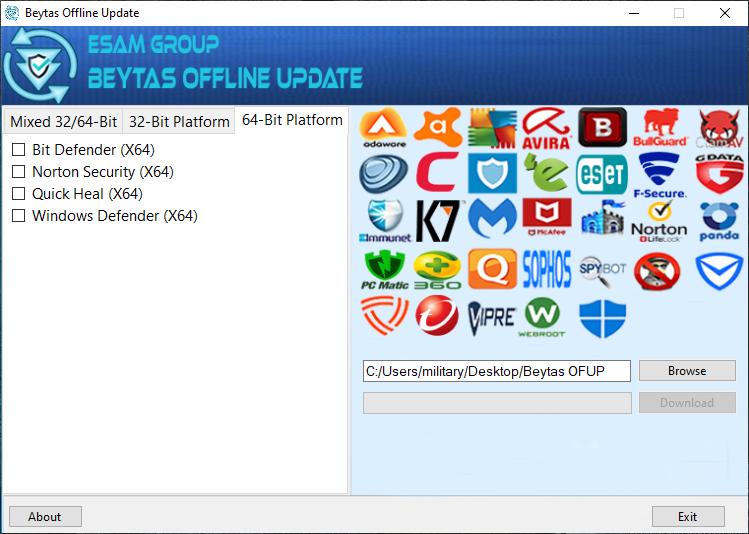
Task: Open the About dialog
Action: [45, 517]
